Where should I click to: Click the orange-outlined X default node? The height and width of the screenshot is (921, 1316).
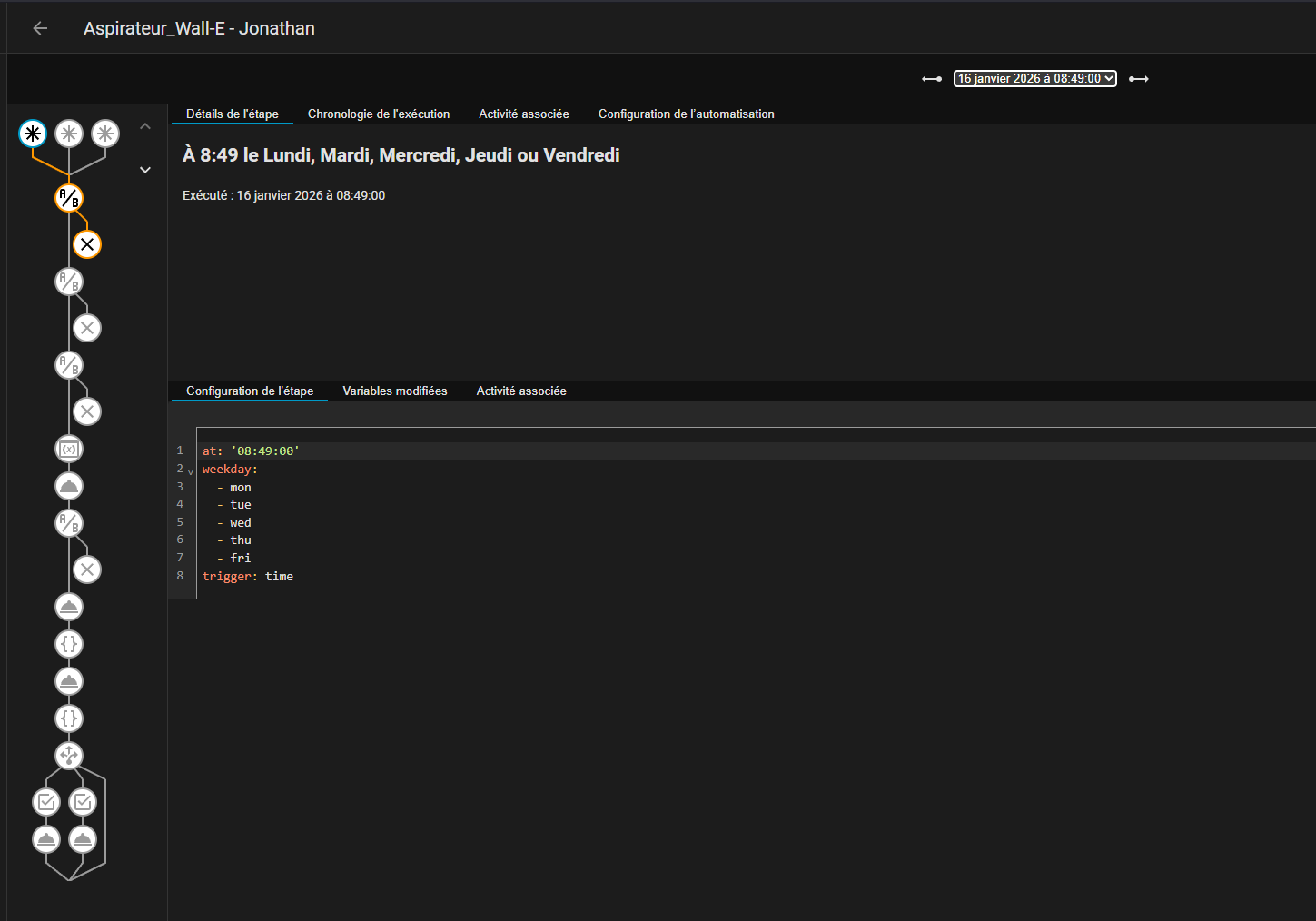coord(87,244)
